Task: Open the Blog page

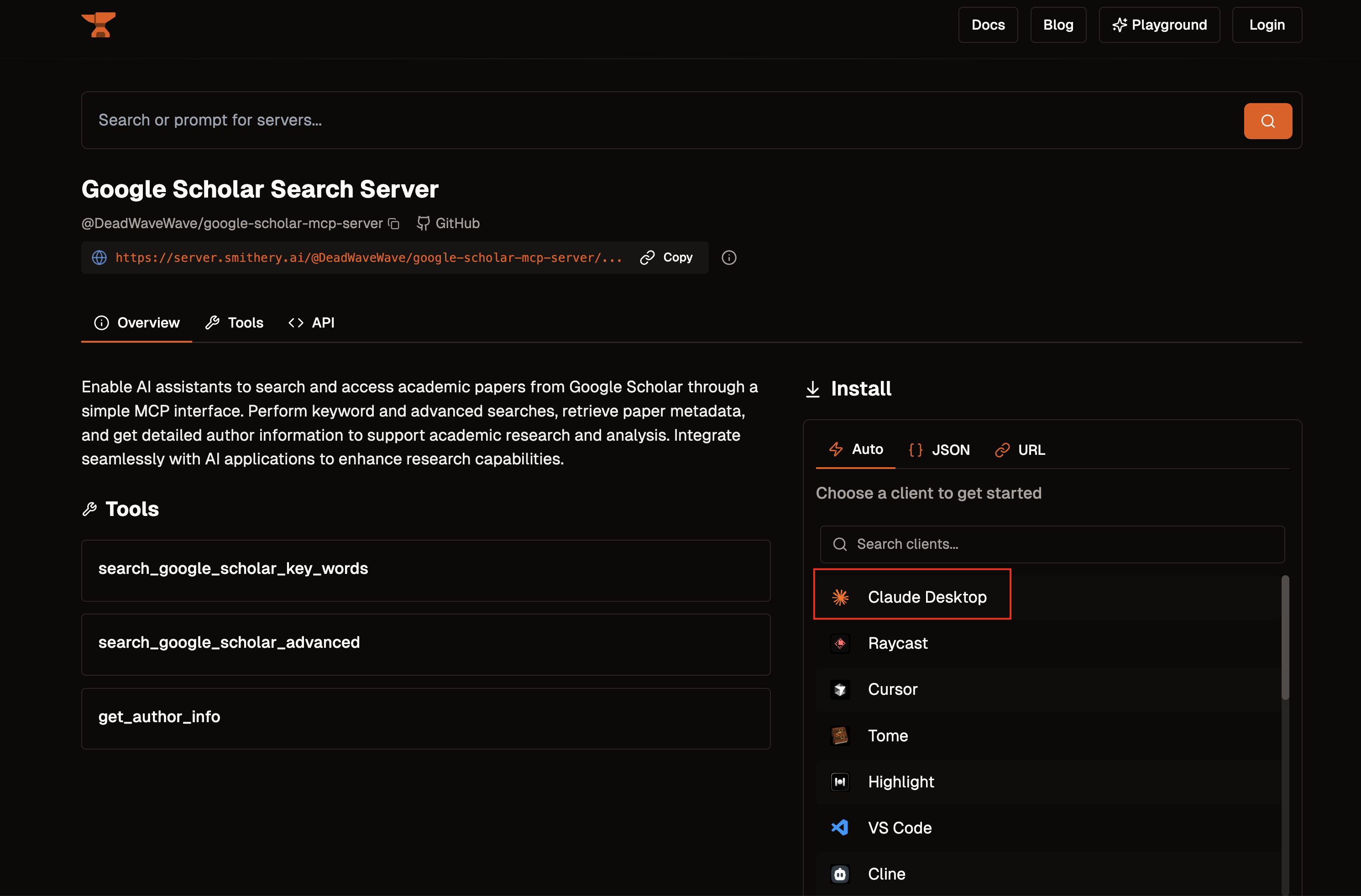Action: [1057, 25]
